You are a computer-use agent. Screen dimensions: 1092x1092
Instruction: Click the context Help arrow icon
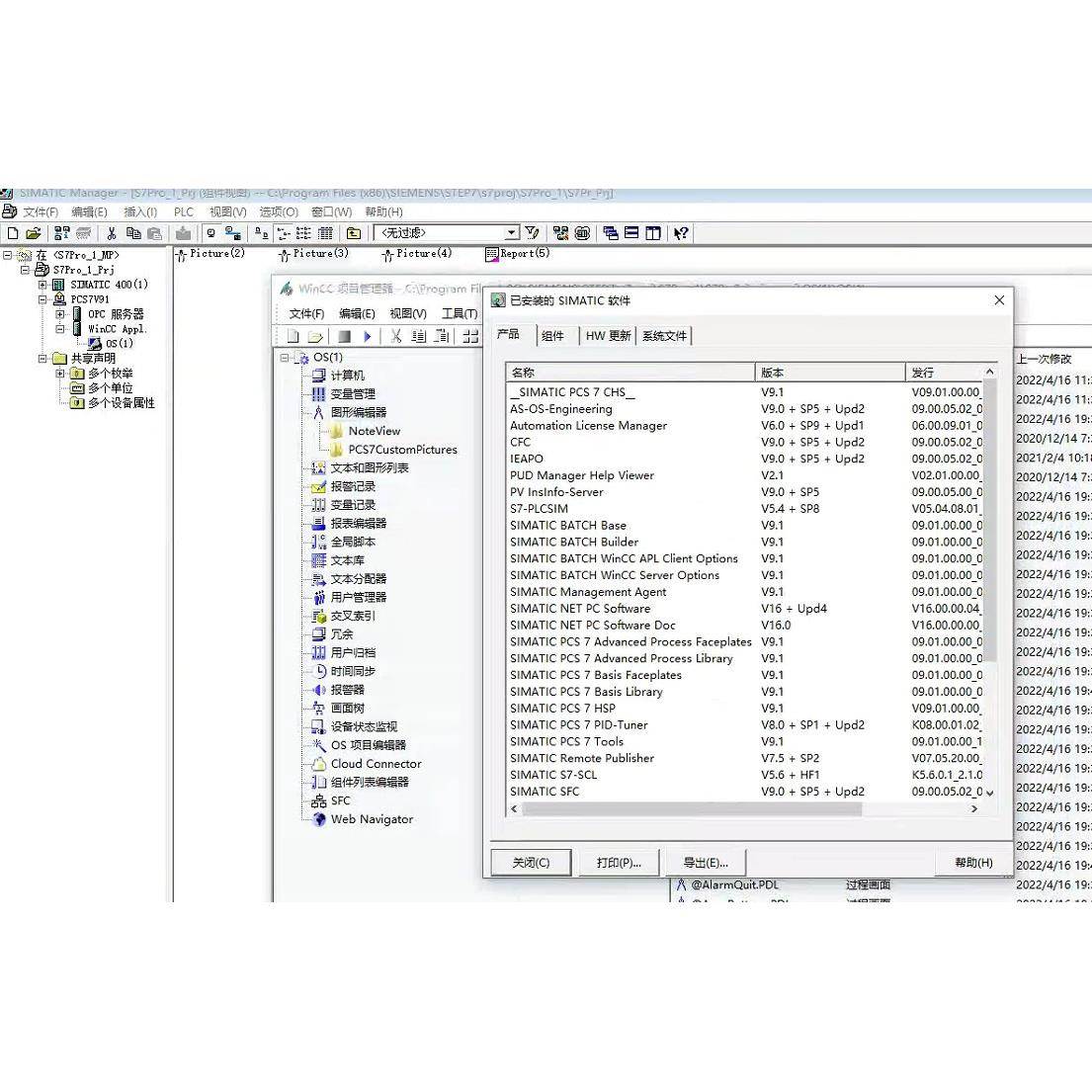point(681,233)
